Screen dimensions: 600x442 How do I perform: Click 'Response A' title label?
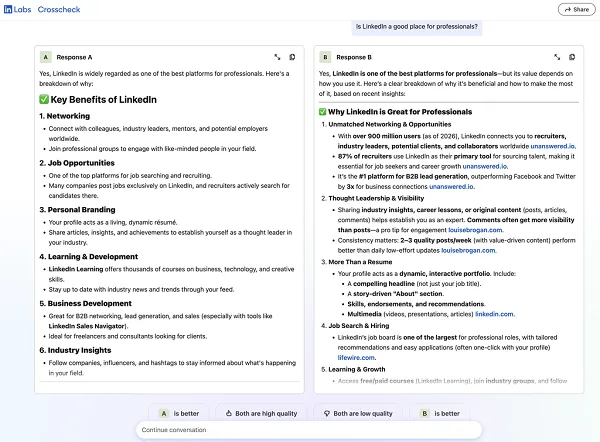coord(74,57)
